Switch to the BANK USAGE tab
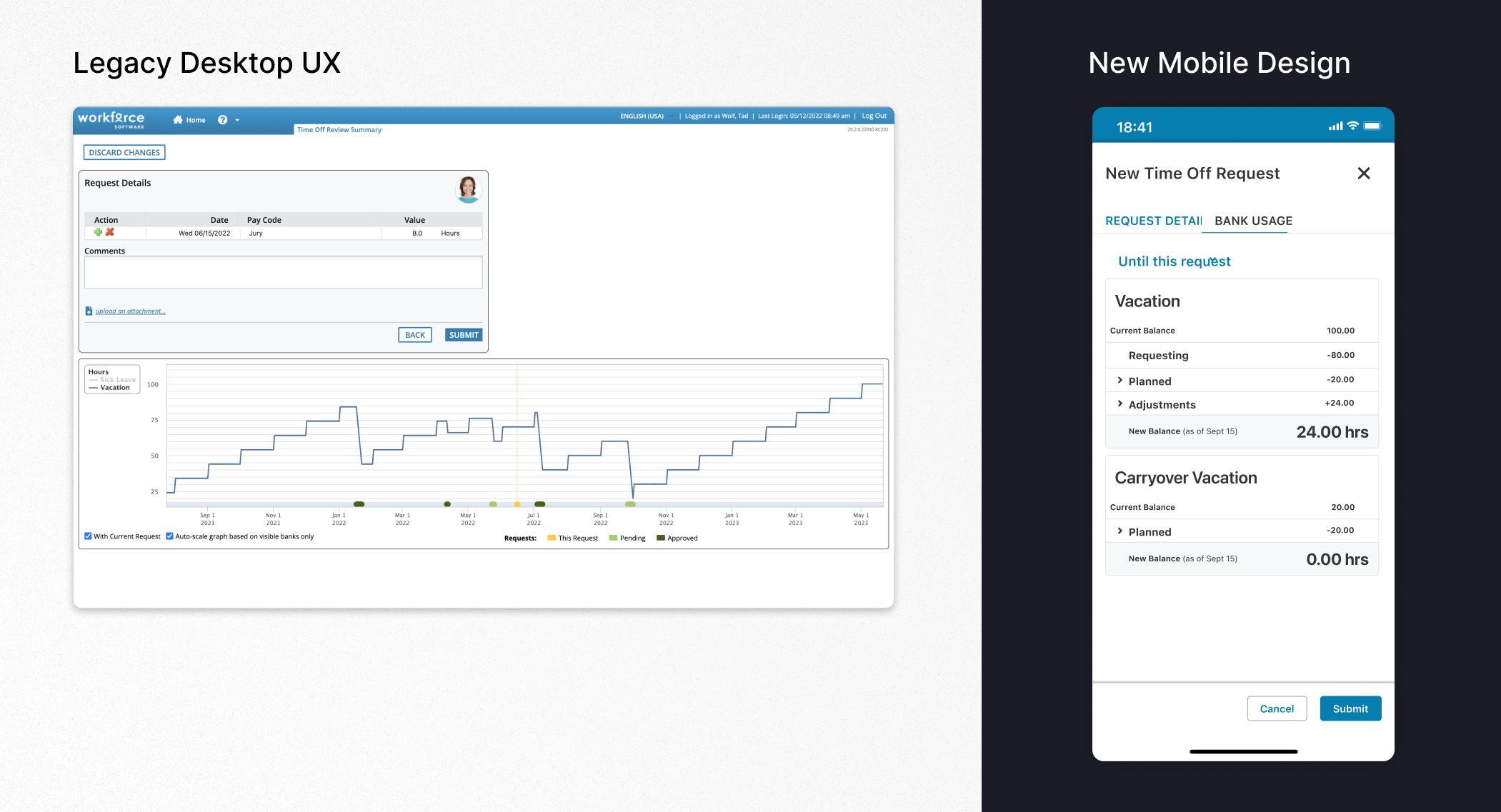The height and width of the screenshot is (812, 1501). click(x=1254, y=221)
